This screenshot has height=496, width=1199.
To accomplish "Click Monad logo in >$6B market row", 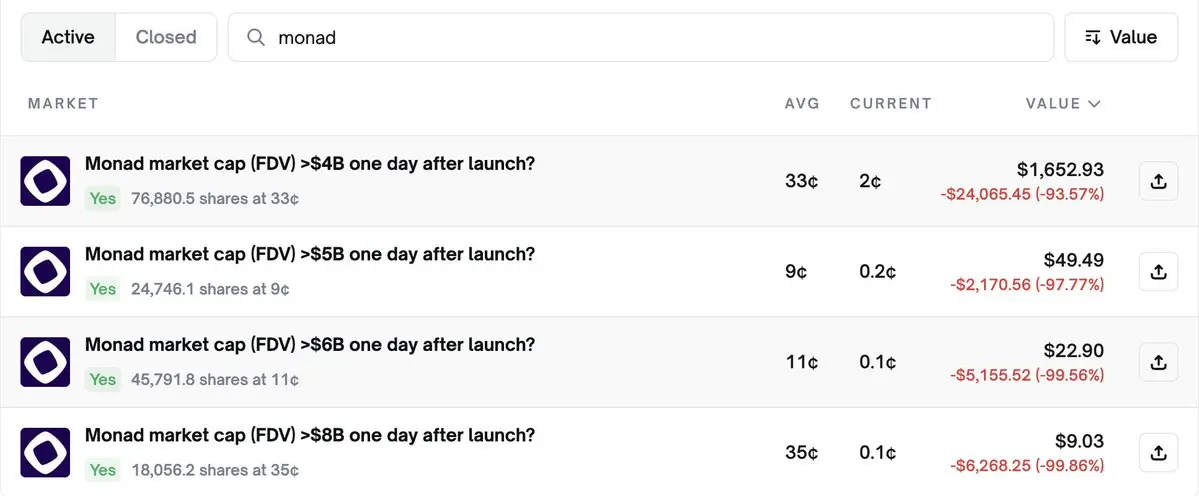I will click(45, 362).
